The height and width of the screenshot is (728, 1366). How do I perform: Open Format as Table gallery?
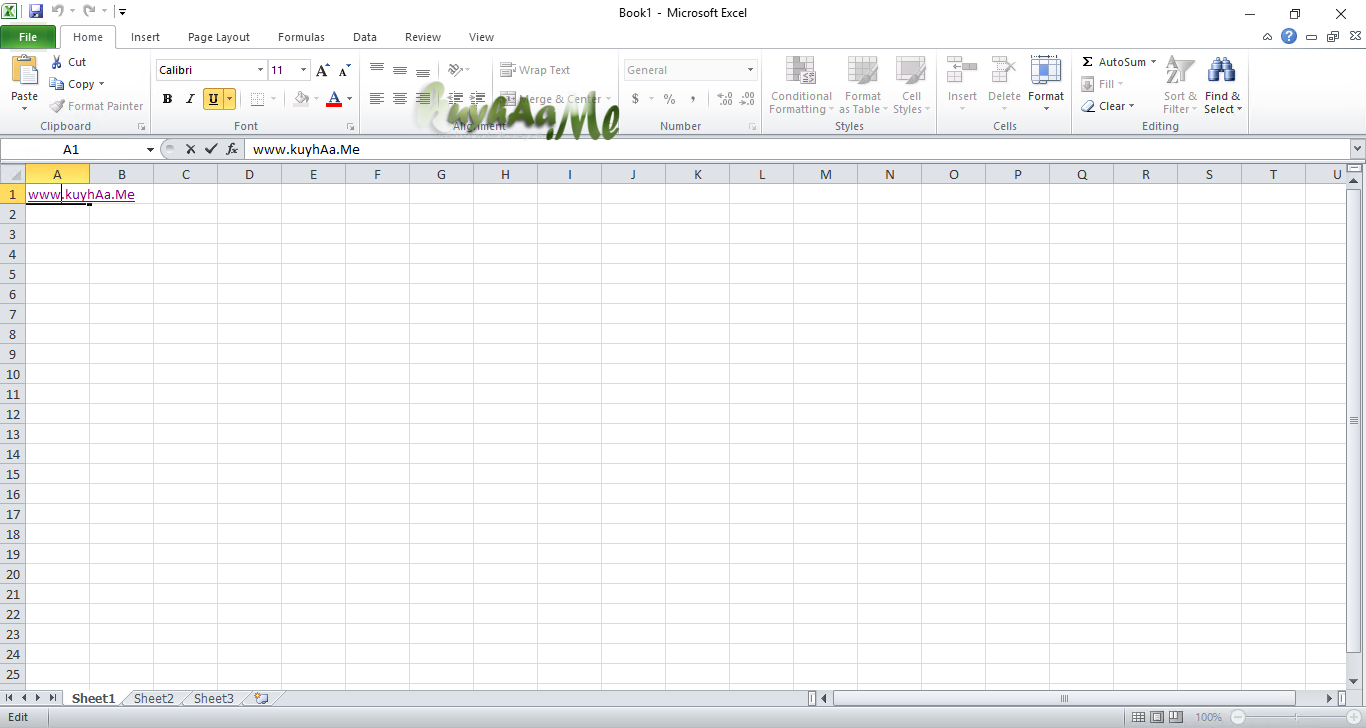pos(862,85)
